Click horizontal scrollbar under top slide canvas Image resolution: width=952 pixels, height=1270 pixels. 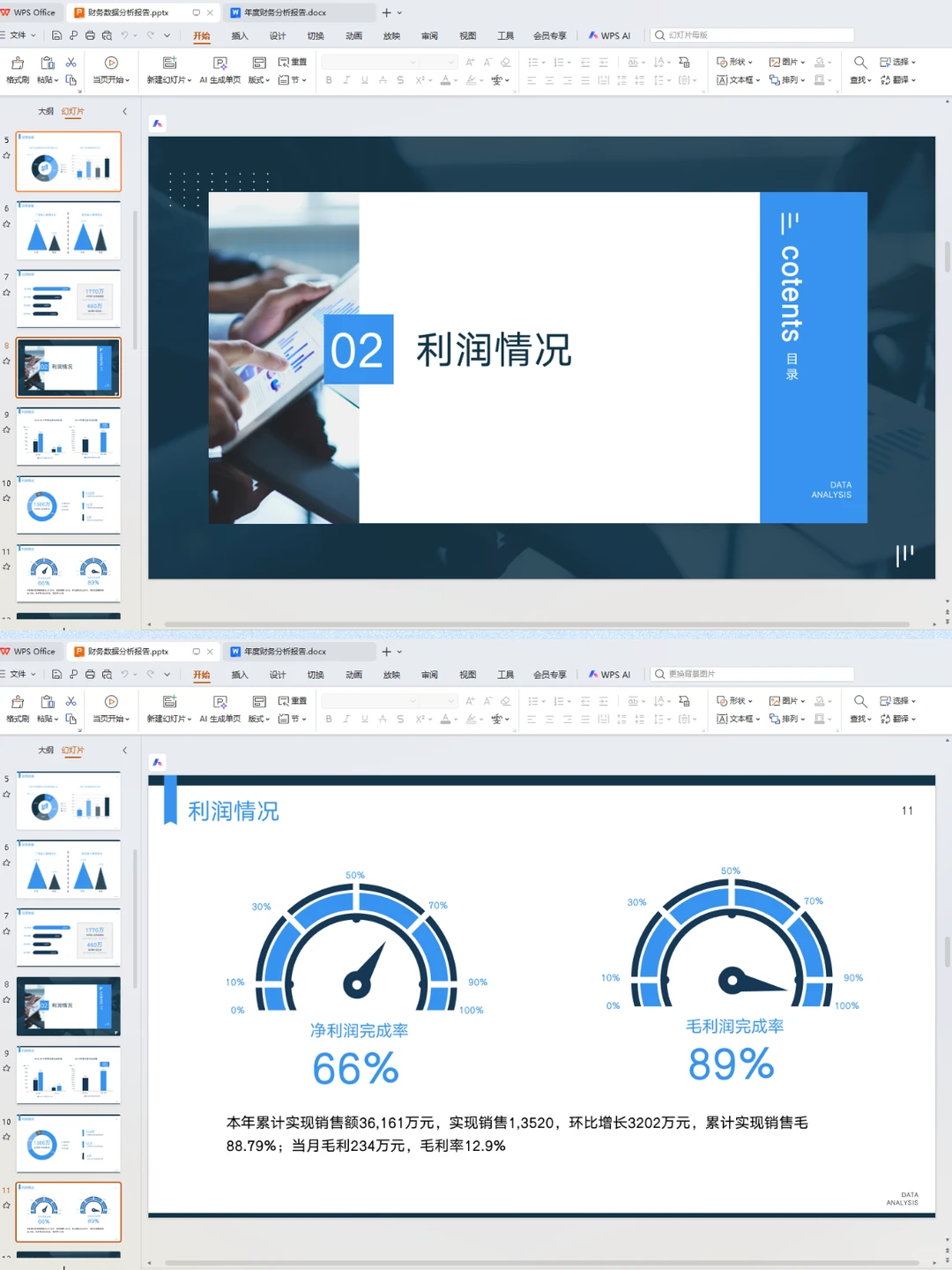537,624
